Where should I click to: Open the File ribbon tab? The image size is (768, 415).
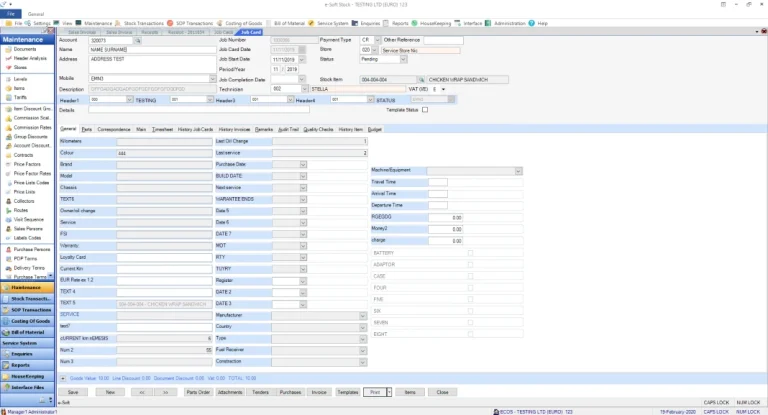click(x=11, y=14)
